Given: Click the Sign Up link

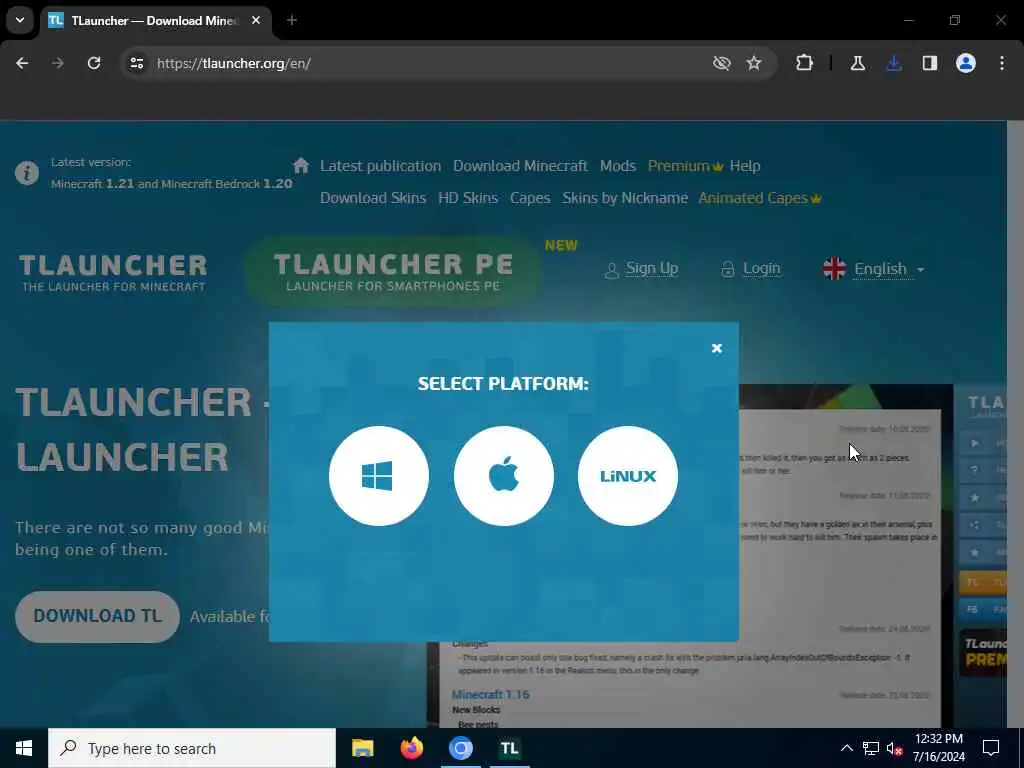Looking at the screenshot, I should (641, 268).
